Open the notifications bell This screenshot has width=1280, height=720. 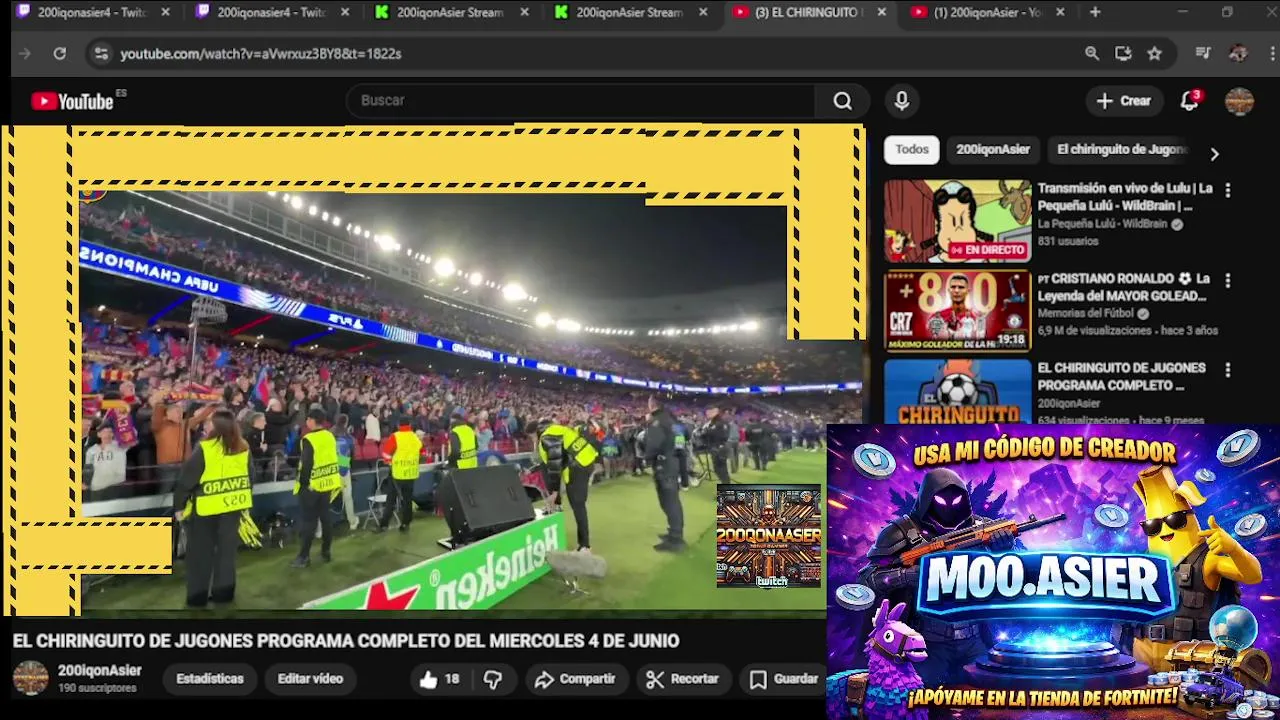coord(1189,101)
